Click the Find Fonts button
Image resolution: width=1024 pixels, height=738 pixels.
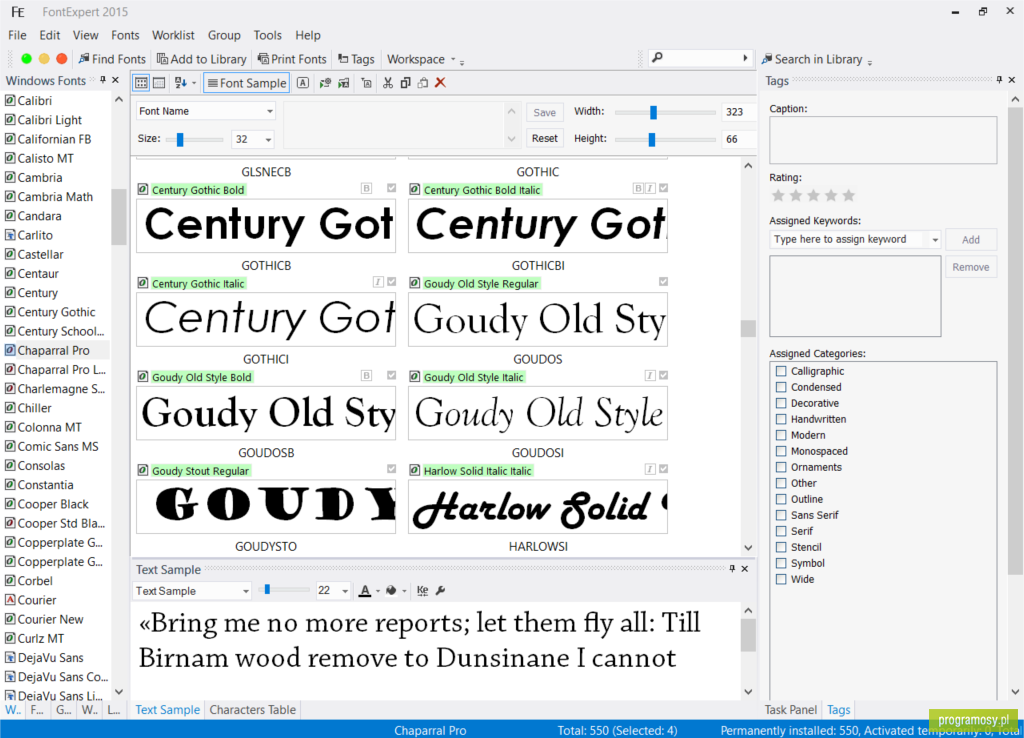(112, 59)
